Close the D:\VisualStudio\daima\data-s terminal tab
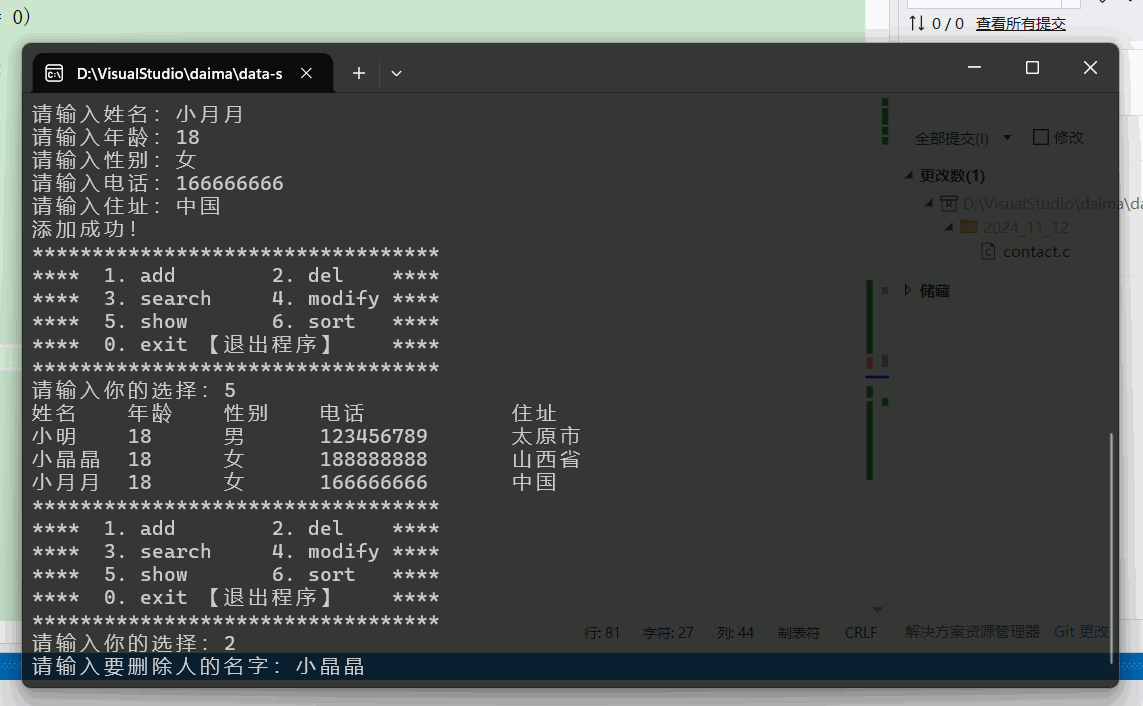 306,74
